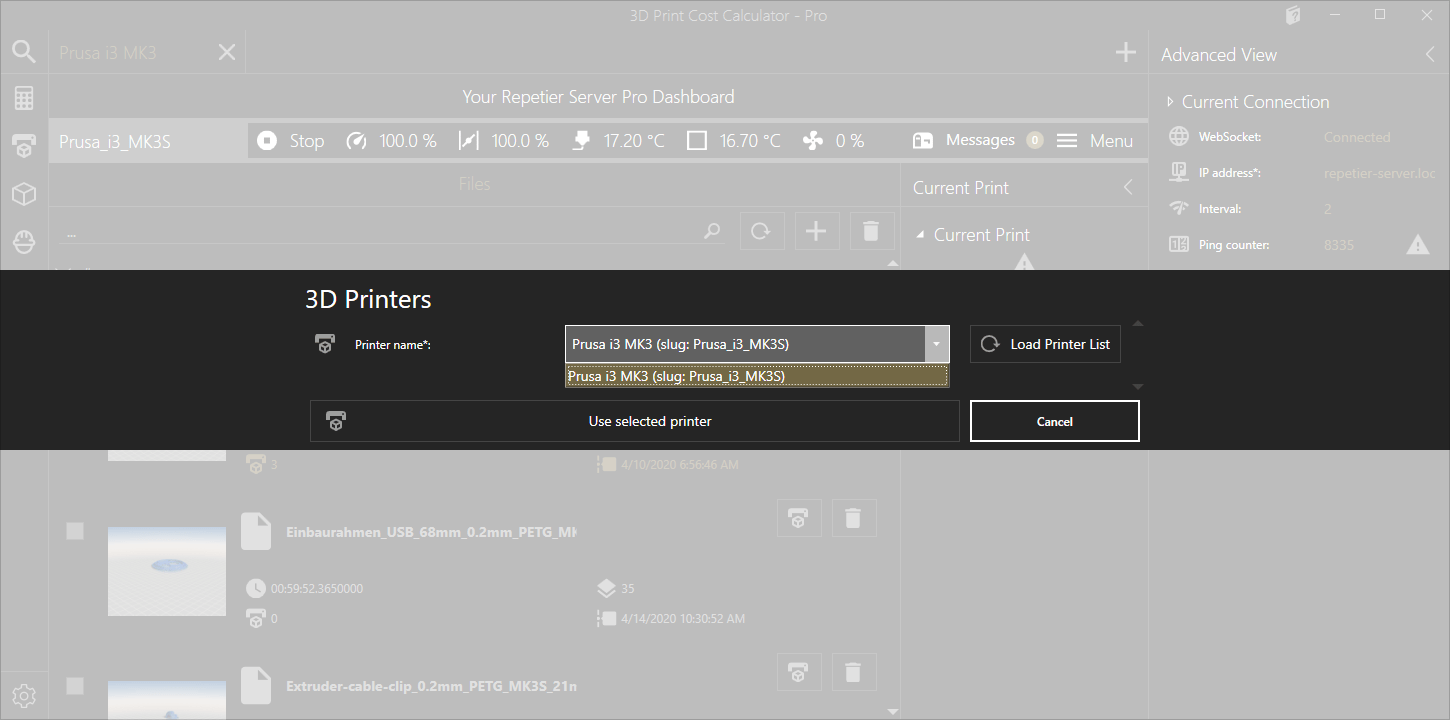Image resolution: width=1450 pixels, height=720 pixels.
Task: Open the helmet icon in left sidebar
Action: coord(24,242)
